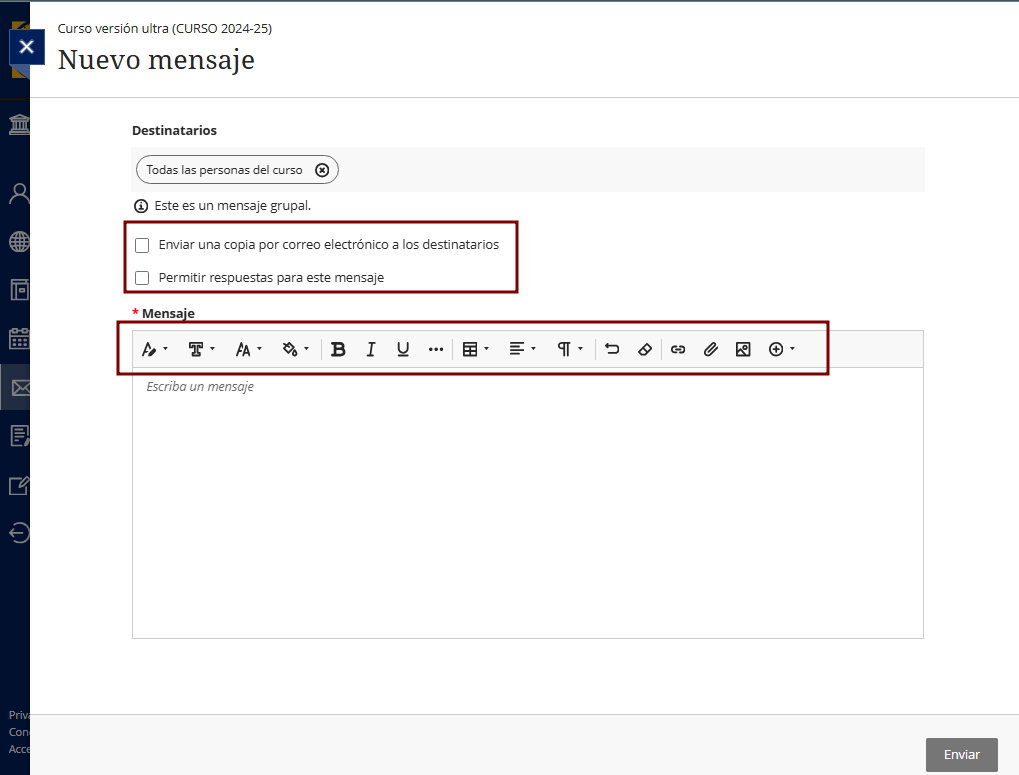The height and width of the screenshot is (775, 1019).
Task: Click the underline formatting icon
Action: click(x=403, y=349)
